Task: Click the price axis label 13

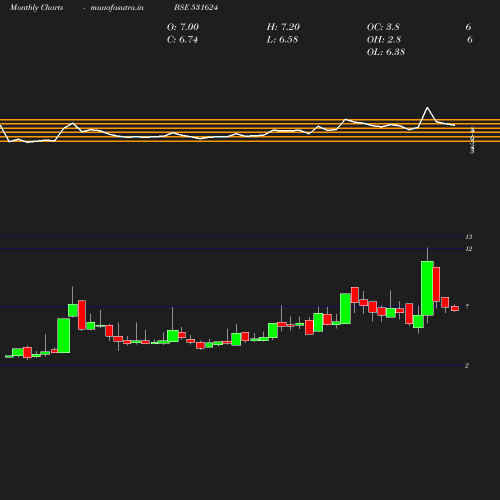Action: 469,237
